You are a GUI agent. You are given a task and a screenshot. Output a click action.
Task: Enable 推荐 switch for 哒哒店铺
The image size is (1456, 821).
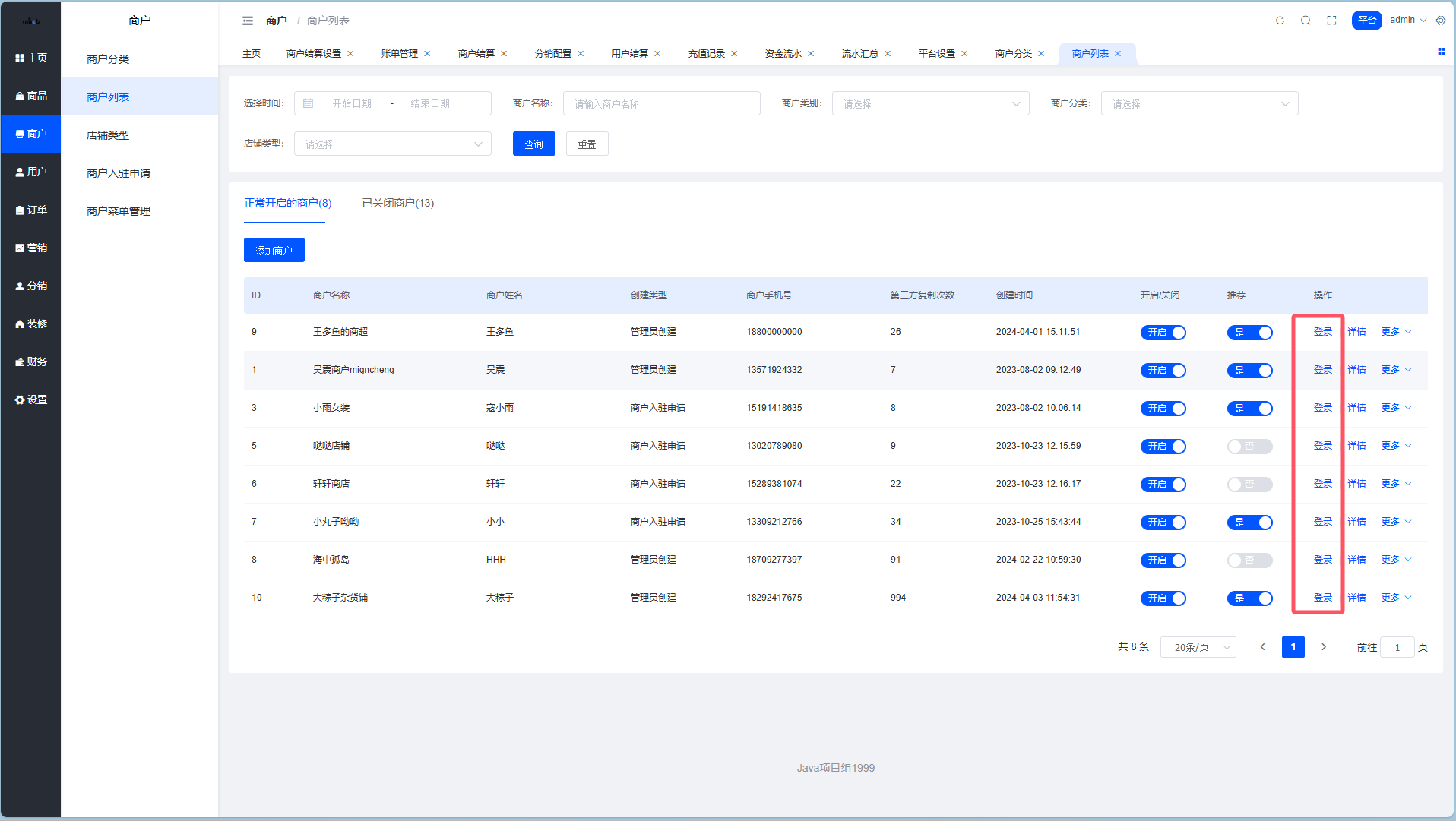point(1249,447)
